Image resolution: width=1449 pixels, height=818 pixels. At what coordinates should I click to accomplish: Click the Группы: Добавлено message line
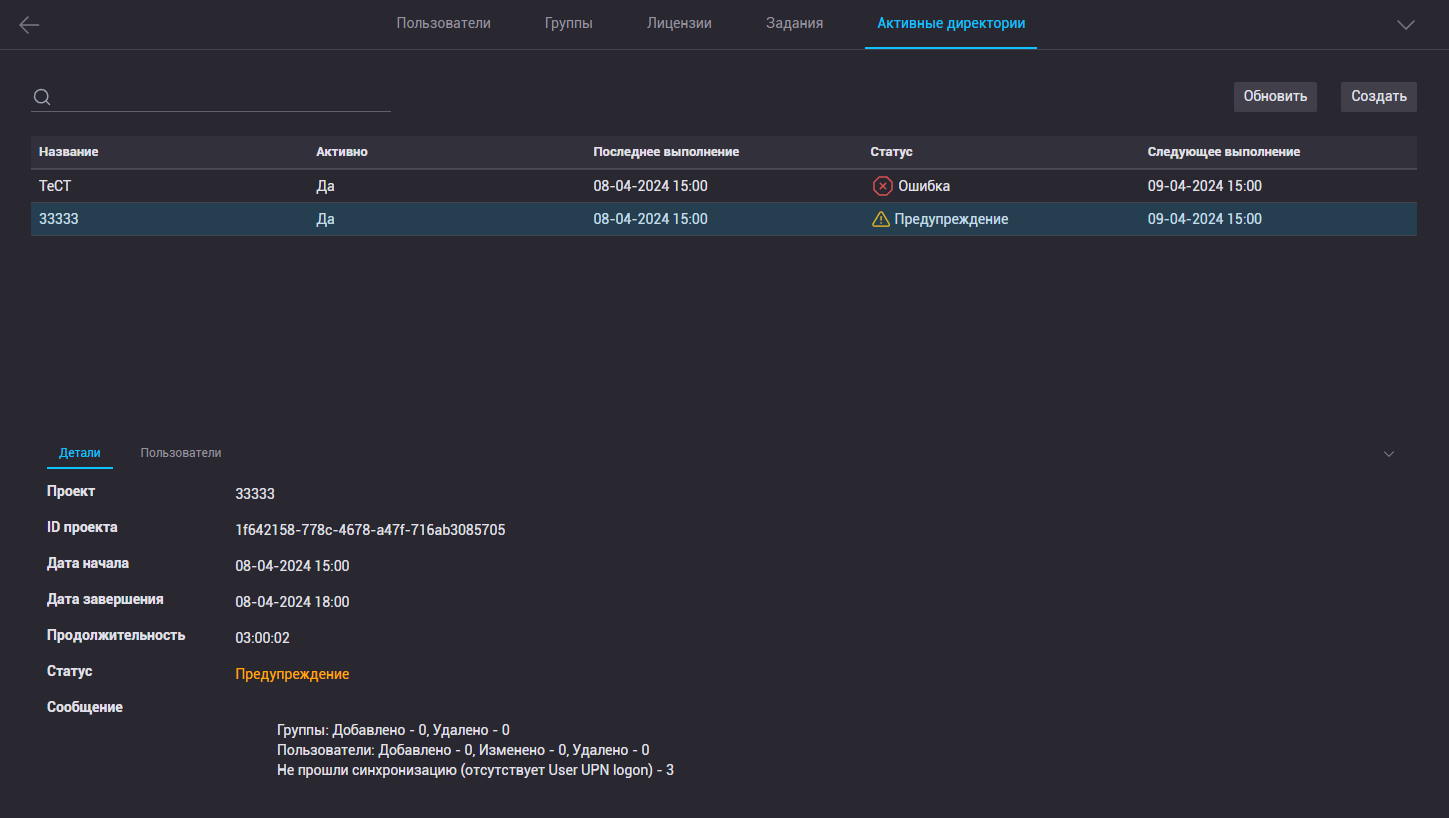pos(393,730)
